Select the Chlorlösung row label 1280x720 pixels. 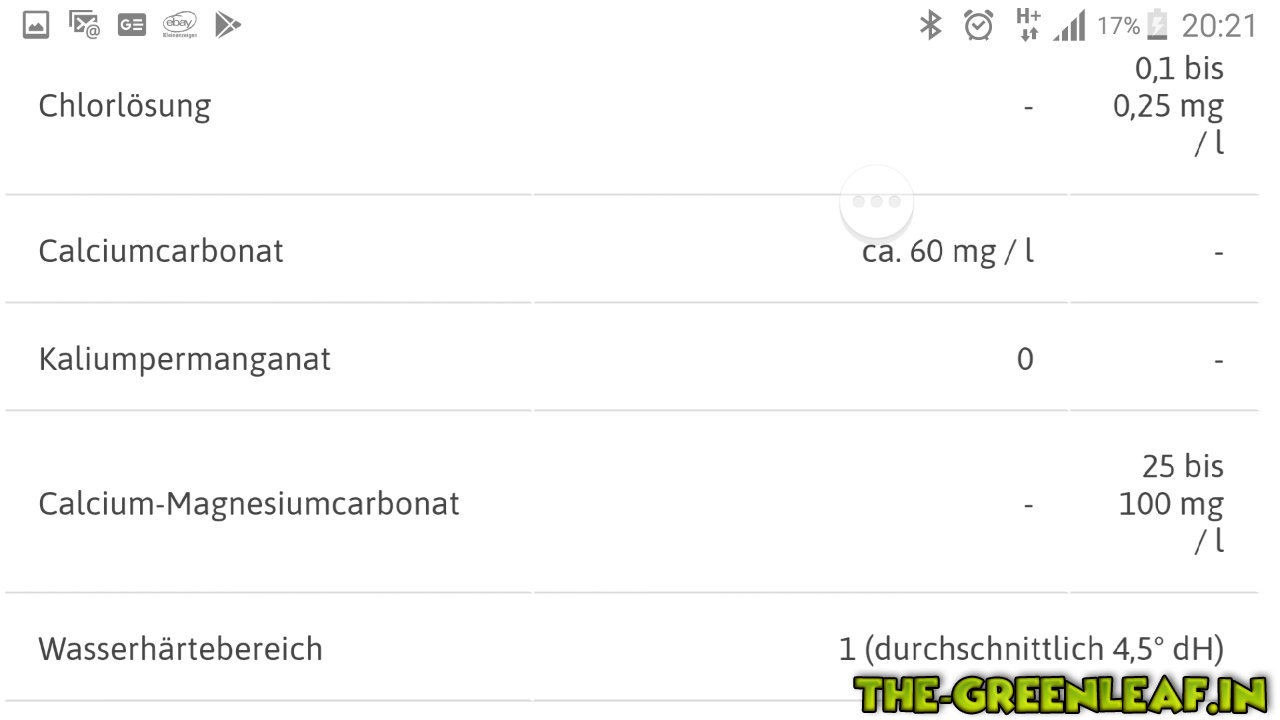[x=125, y=106]
